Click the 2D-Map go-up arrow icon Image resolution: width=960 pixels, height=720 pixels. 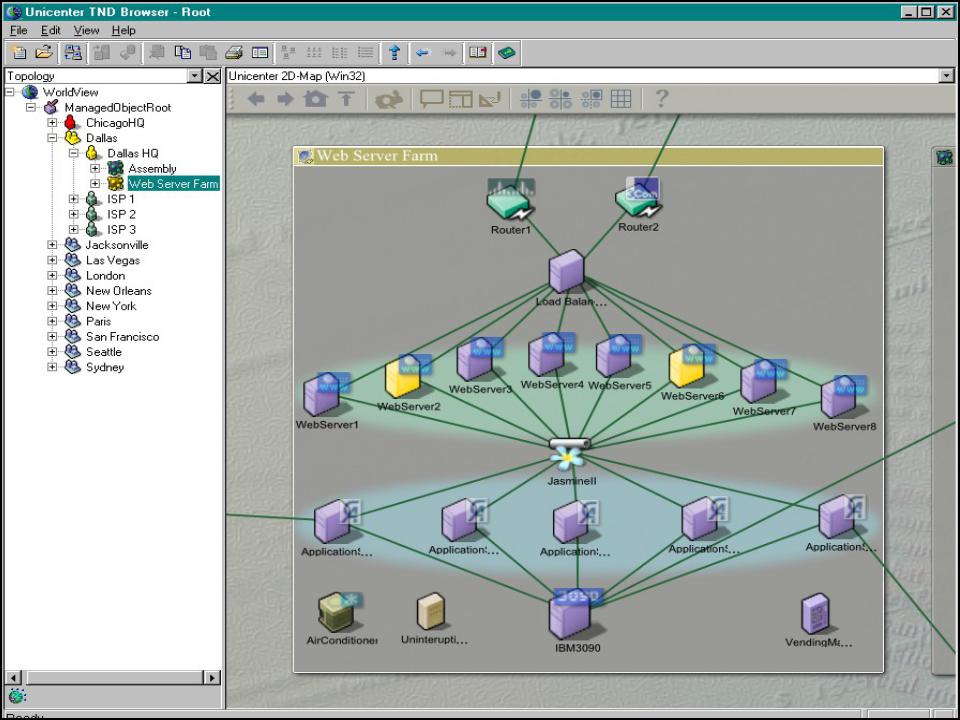point(347,99)
